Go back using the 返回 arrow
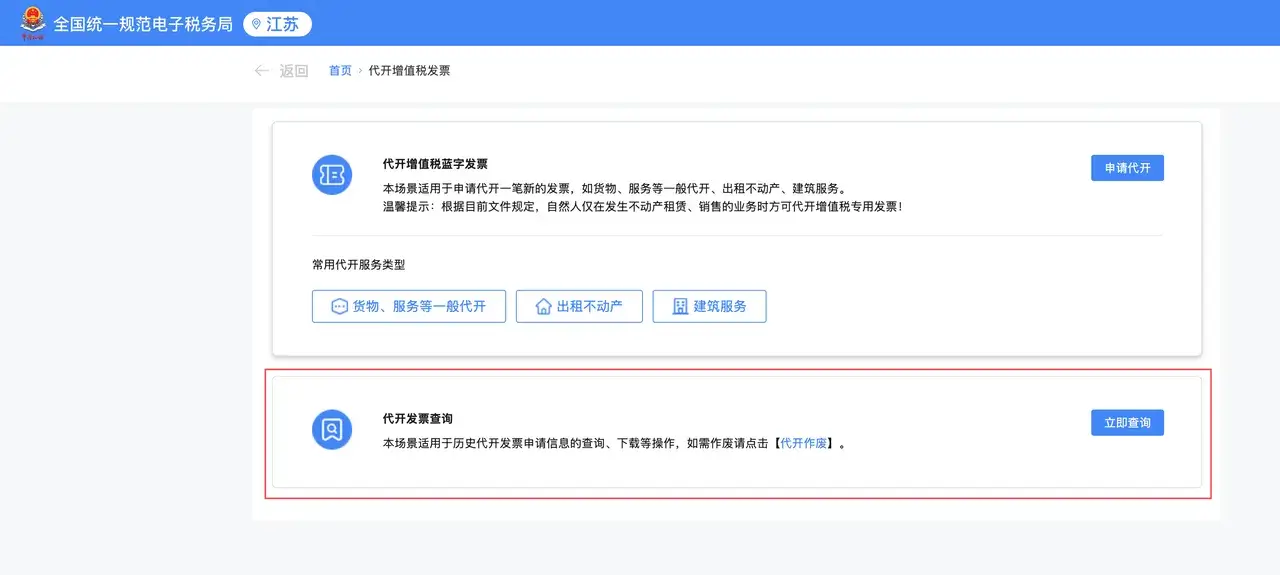Screen dimensions: 1280x575 pyautogui.click(x=262, y=71)
